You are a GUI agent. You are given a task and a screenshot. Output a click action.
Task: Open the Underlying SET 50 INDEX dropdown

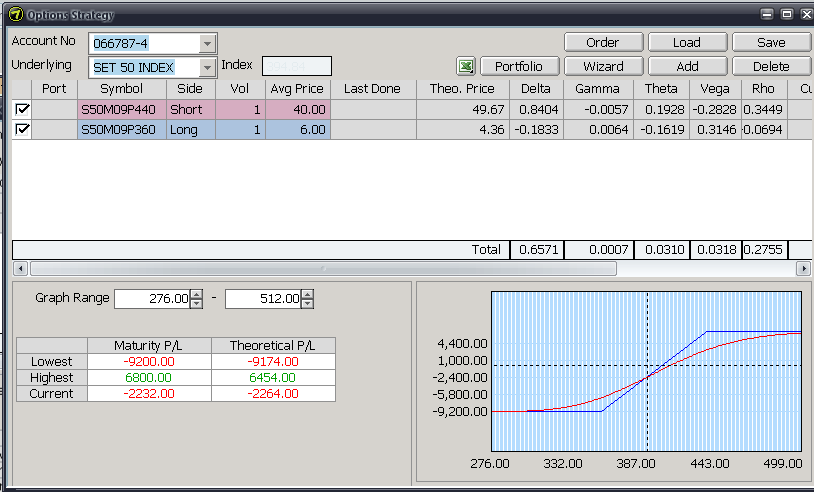click(x=207, y=67)
